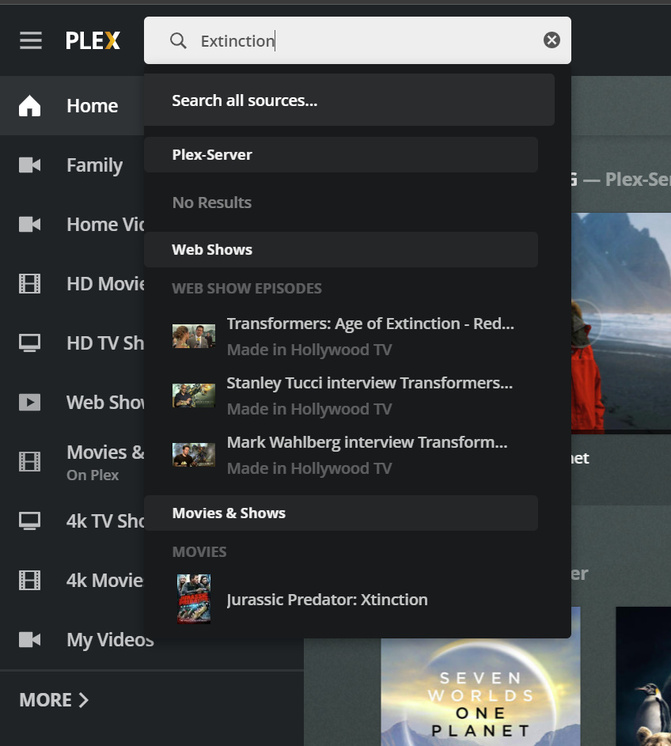The height and width of the screenshot is (746, 671).
Task: Click Mark Wahlberg interview thumbnail
Action: [194, 455]
